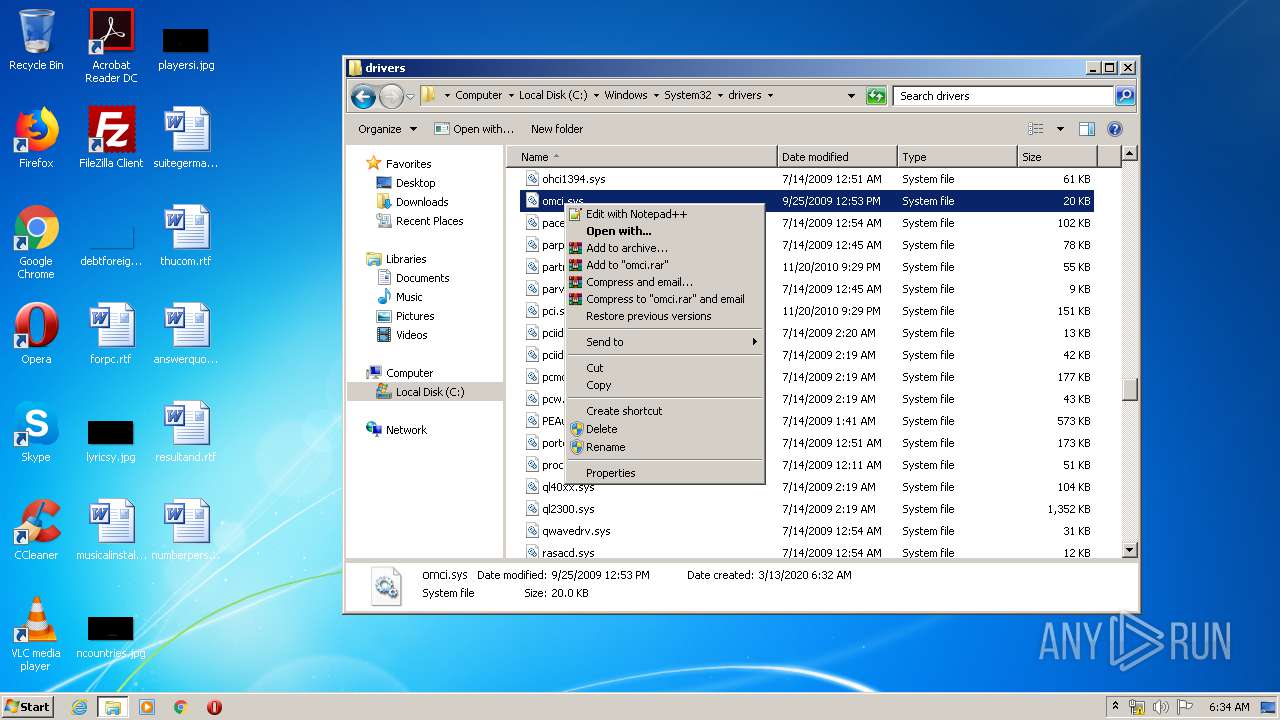Click New folder toolbar button

(557, 129)
